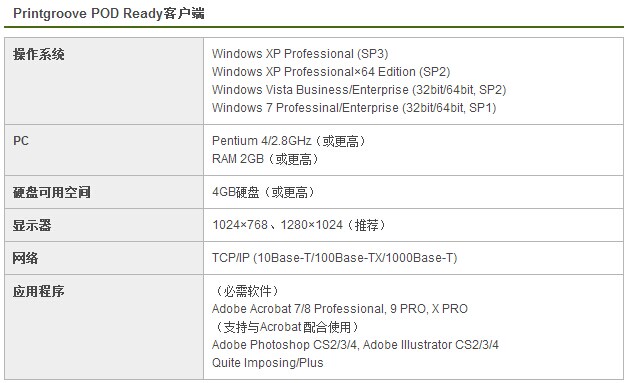627x383 pixels.
Task: Click the PC row label
Action: coord(21,141)
